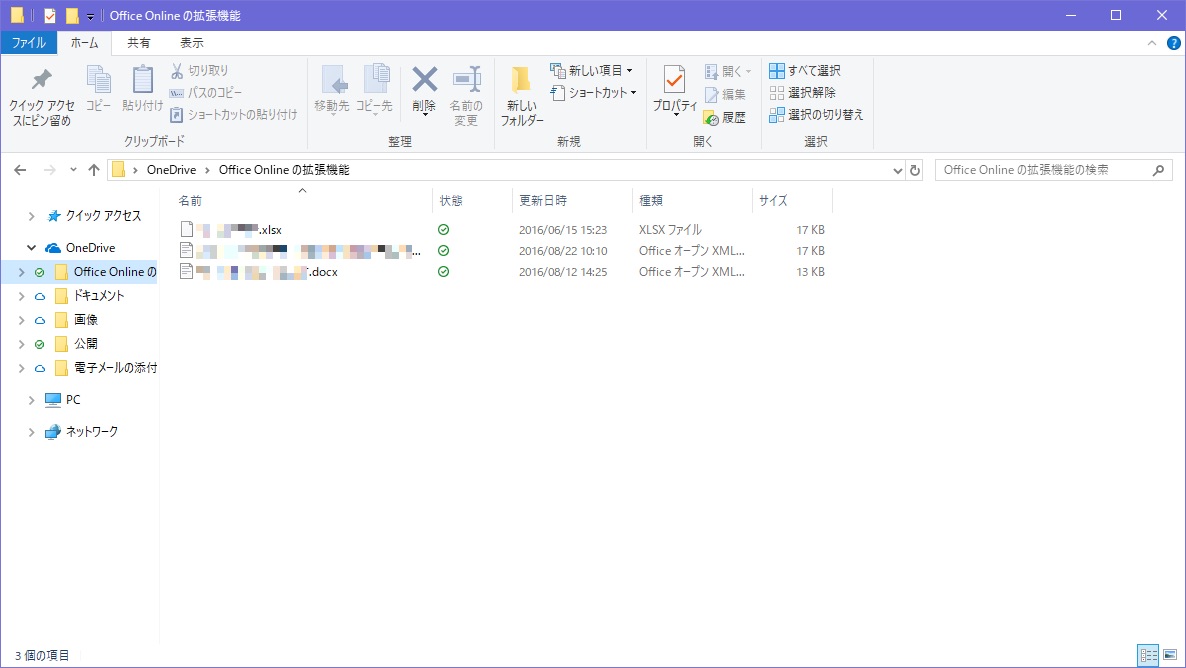Open the Copy To (コピー先) button

374,89
